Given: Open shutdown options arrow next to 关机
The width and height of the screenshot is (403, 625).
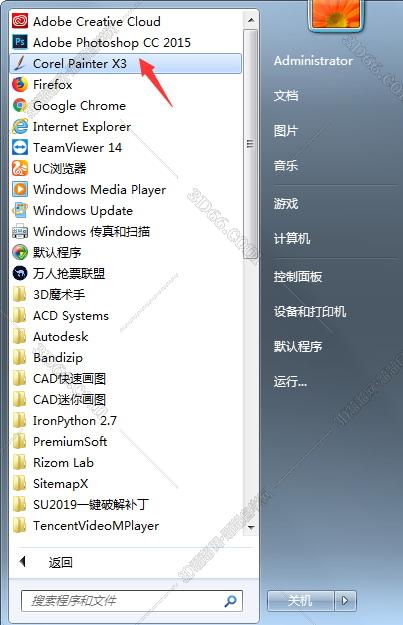Looking at the screenshot, I should [345, 600].
